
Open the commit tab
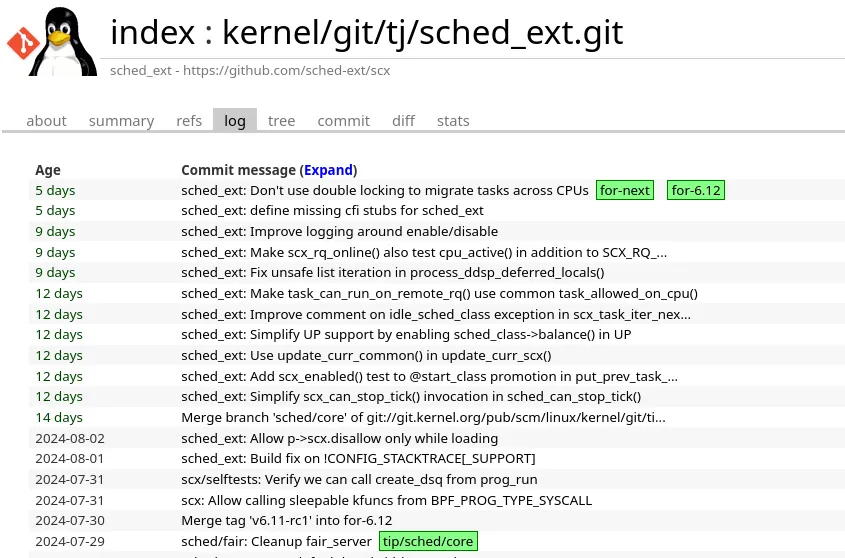[343, 121]
